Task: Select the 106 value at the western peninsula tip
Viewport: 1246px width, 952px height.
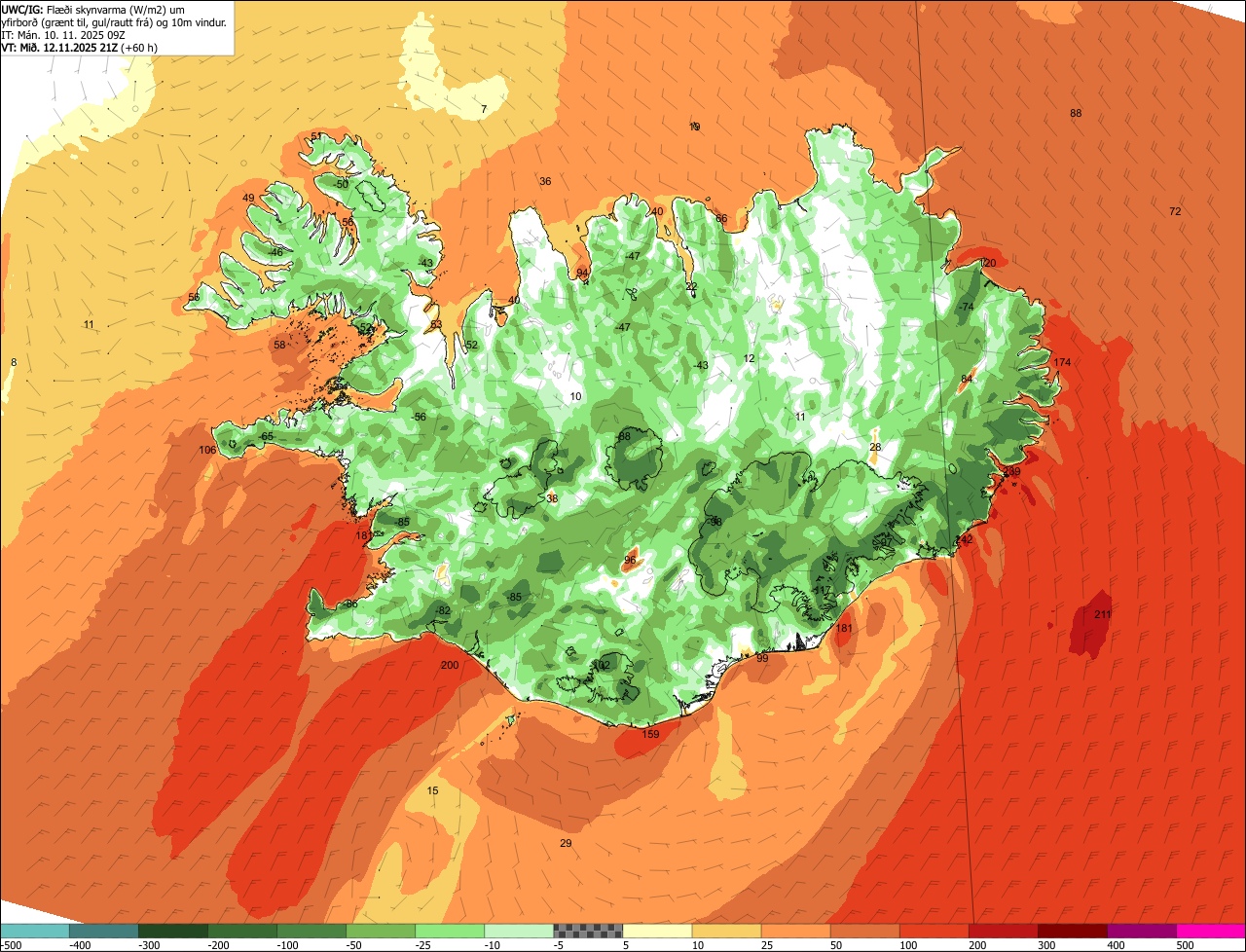Action: click(207, 450)
